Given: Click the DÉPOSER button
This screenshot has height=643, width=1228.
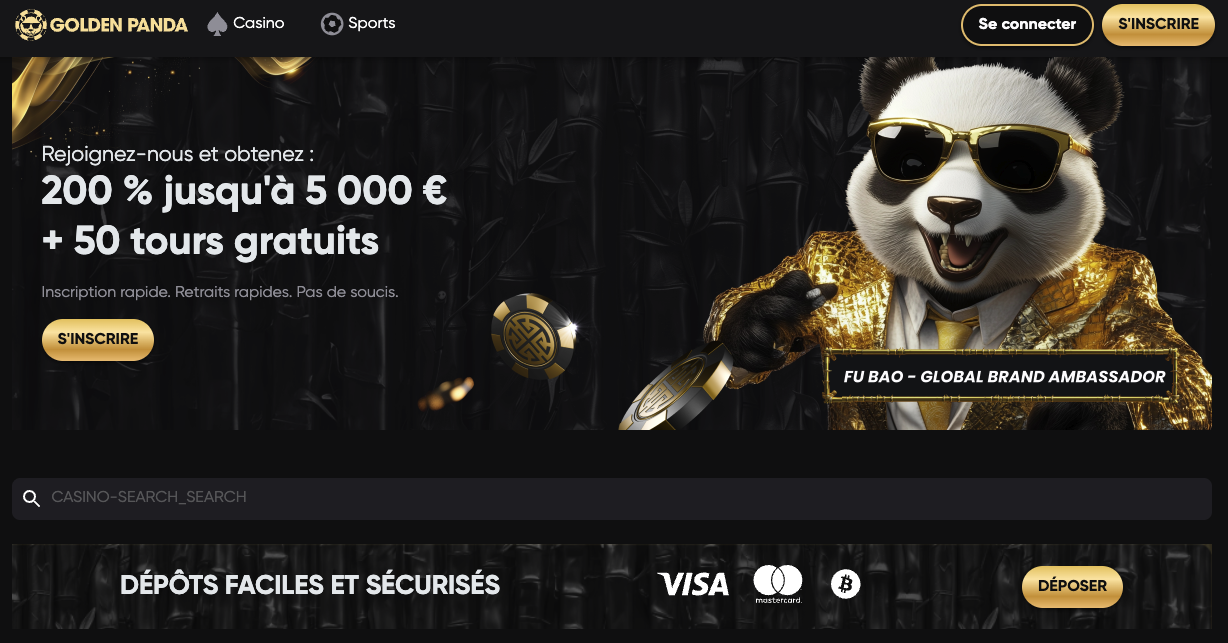Looking at the screenshot, I should click(1072, 587).
